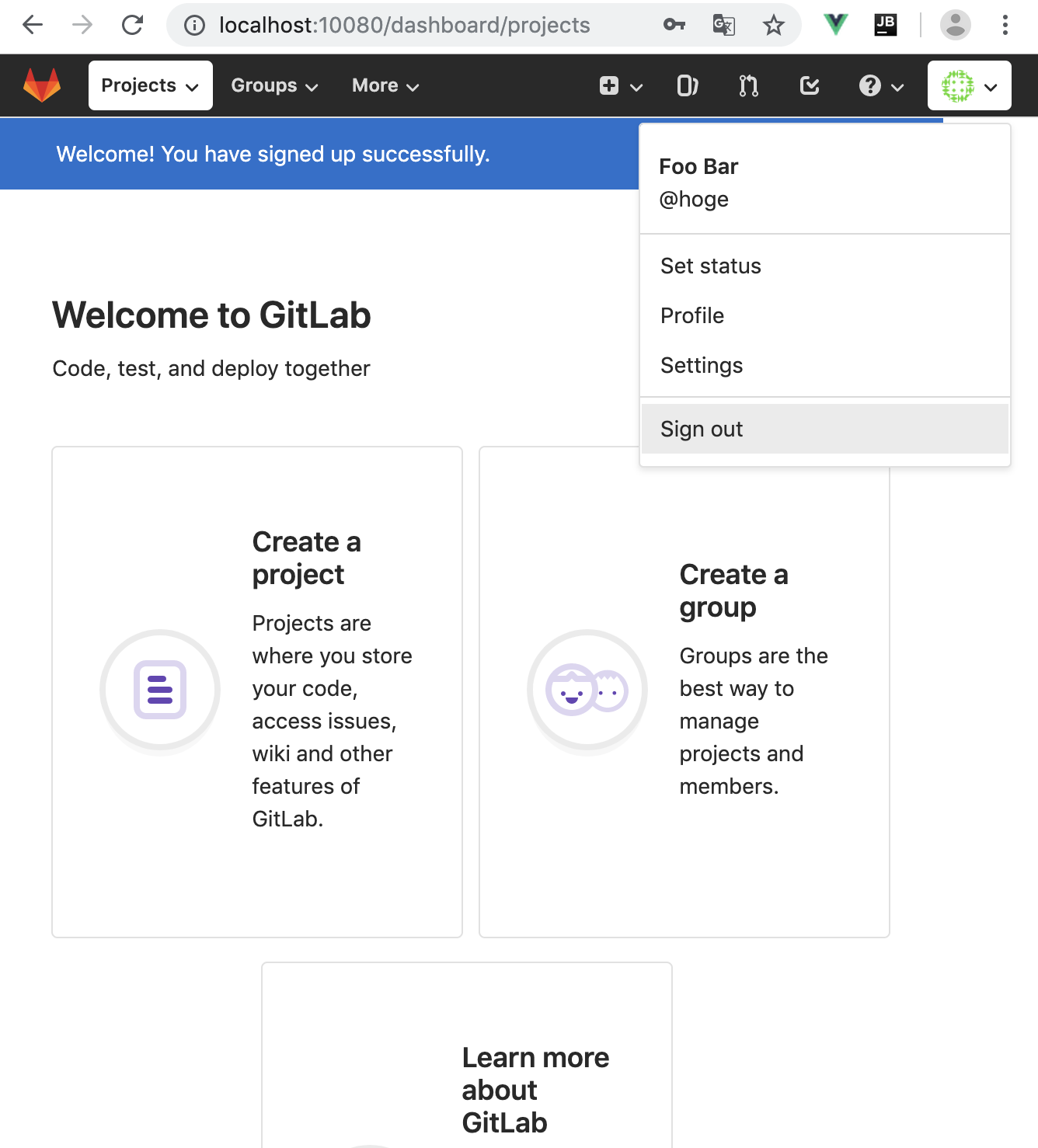
Task: Click the Google Translate page icon
Action: click(724, 25)
